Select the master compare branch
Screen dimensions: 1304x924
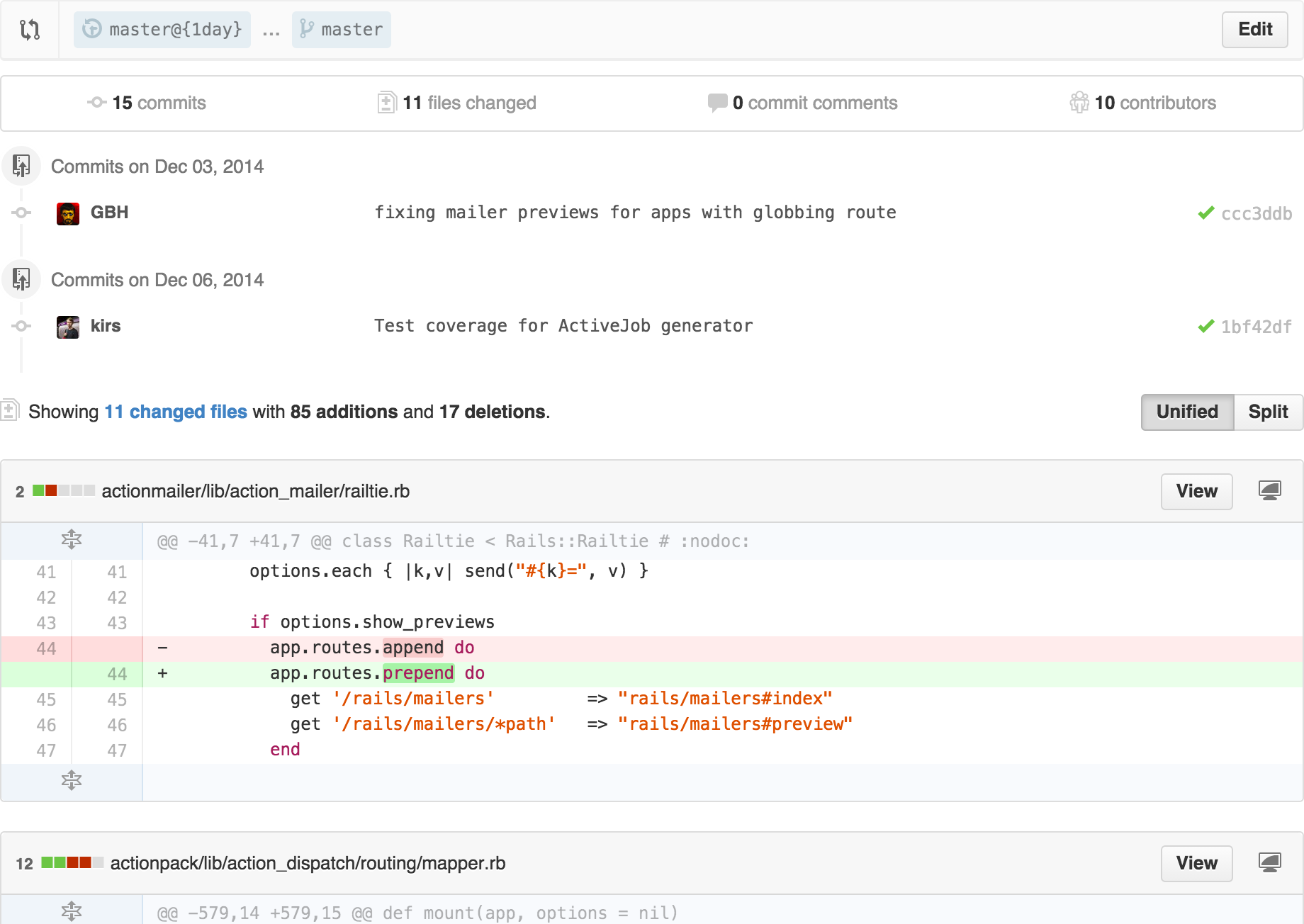[342, 30]
